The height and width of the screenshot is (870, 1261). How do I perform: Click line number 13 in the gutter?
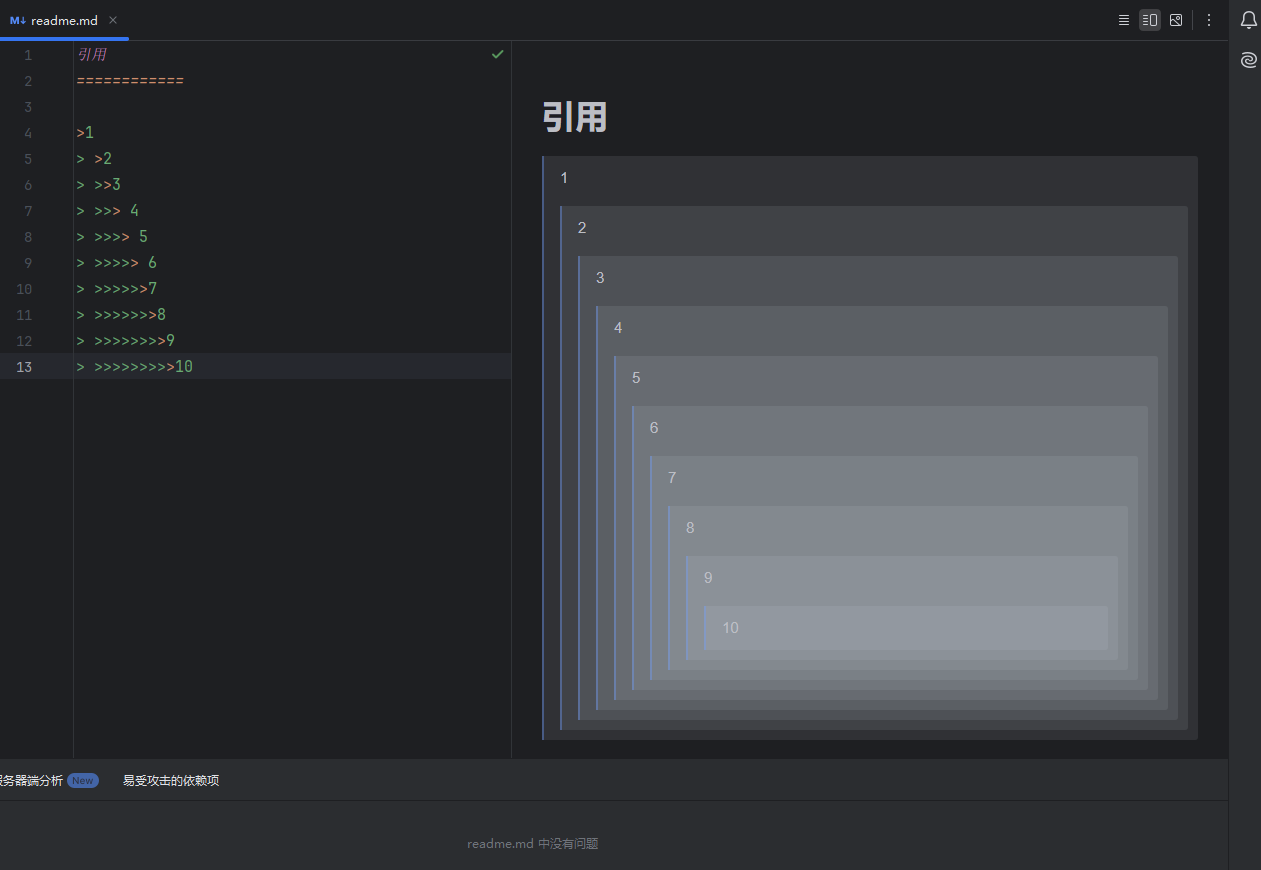[x=24, y=367]
